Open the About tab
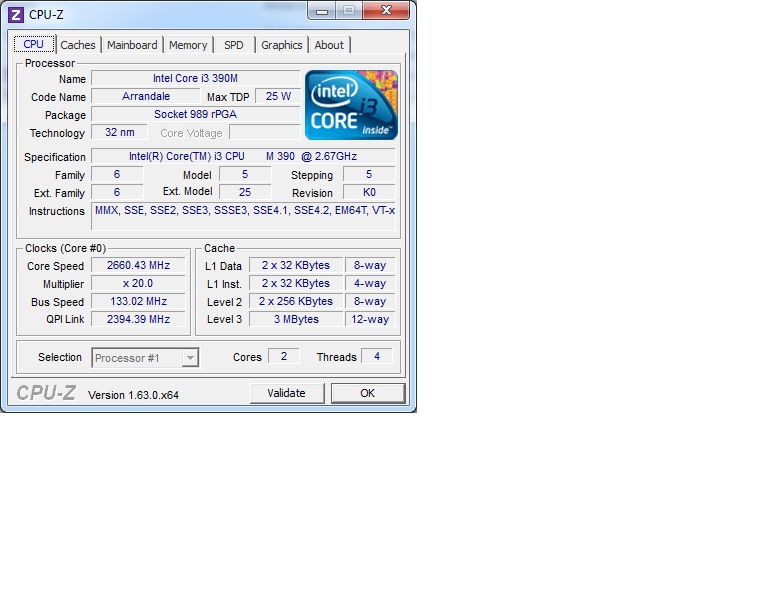Screen dimensions: 768x614 point(329,45)
